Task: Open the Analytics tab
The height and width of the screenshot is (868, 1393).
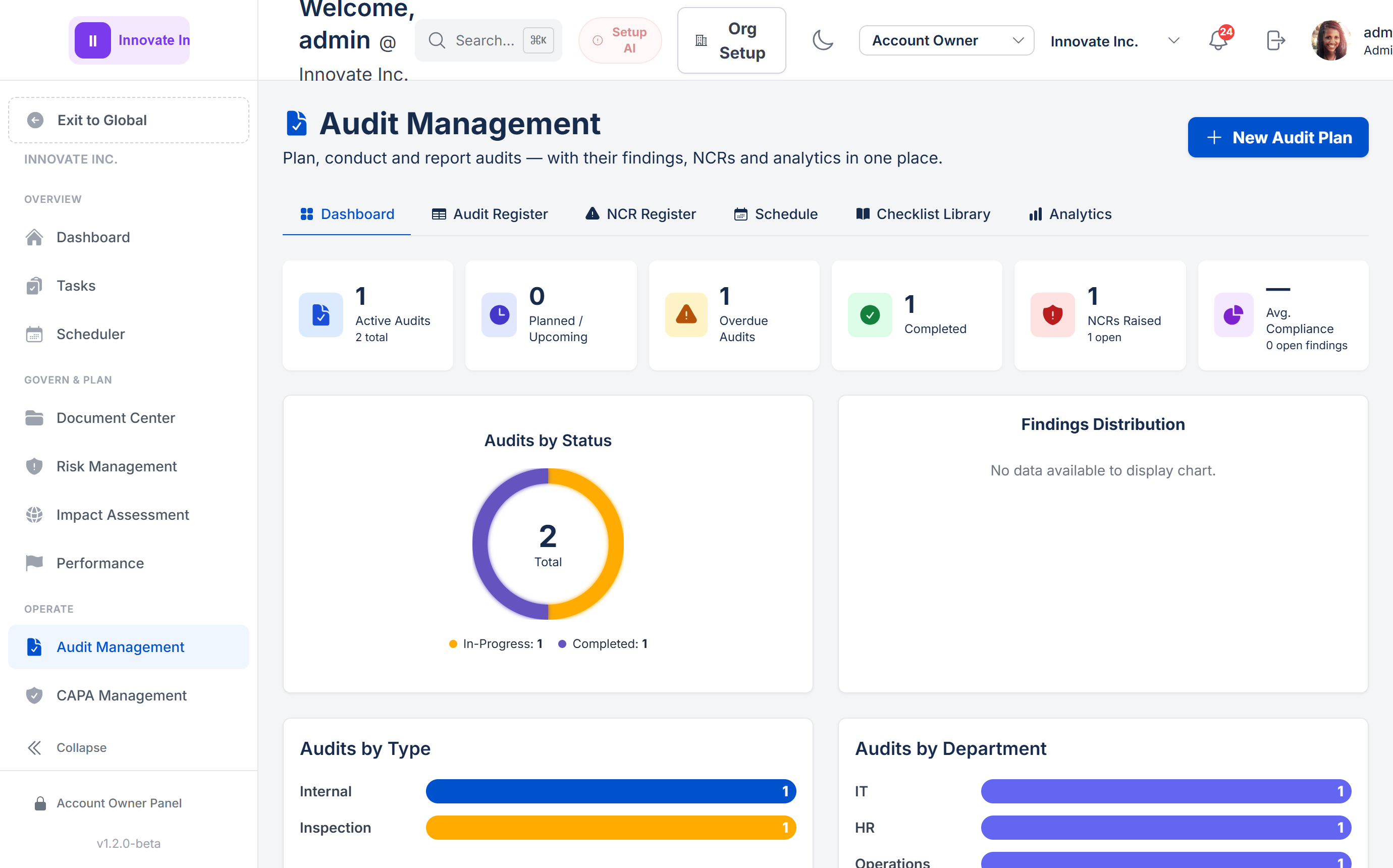Action: coord(1070,214)
